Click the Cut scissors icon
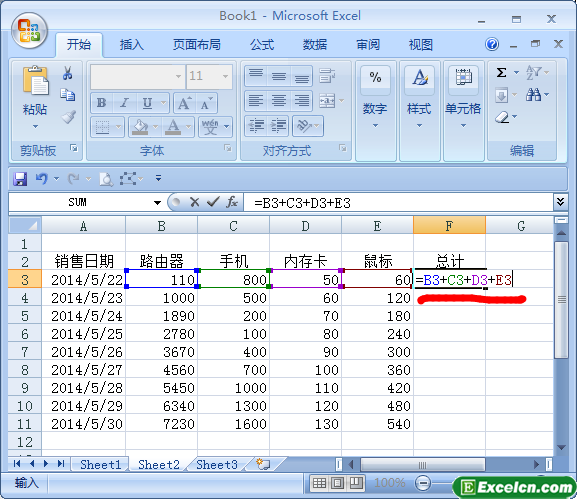Image resolution: width=577 pixels, height=499 pixels. click(67, 73)
